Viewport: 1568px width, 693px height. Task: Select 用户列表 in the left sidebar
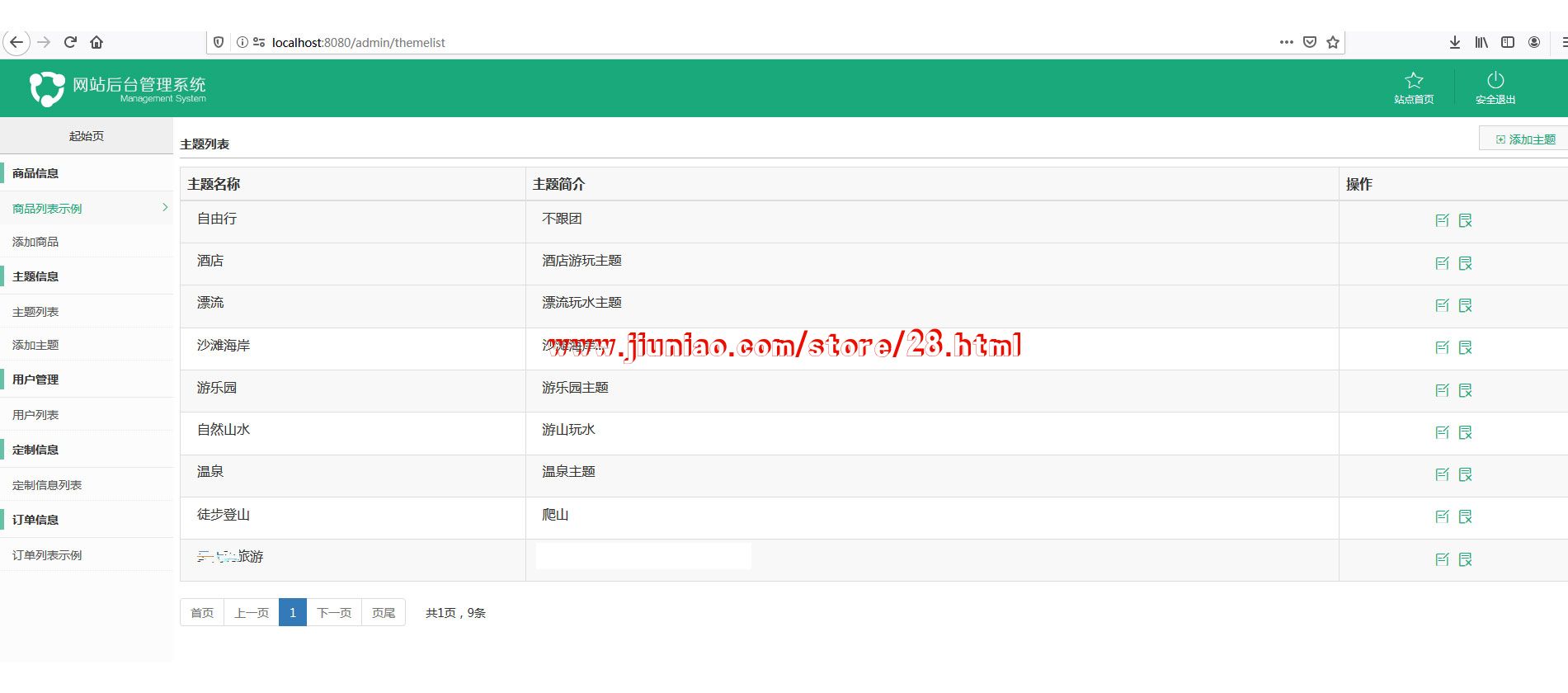(x=35, y=415)
